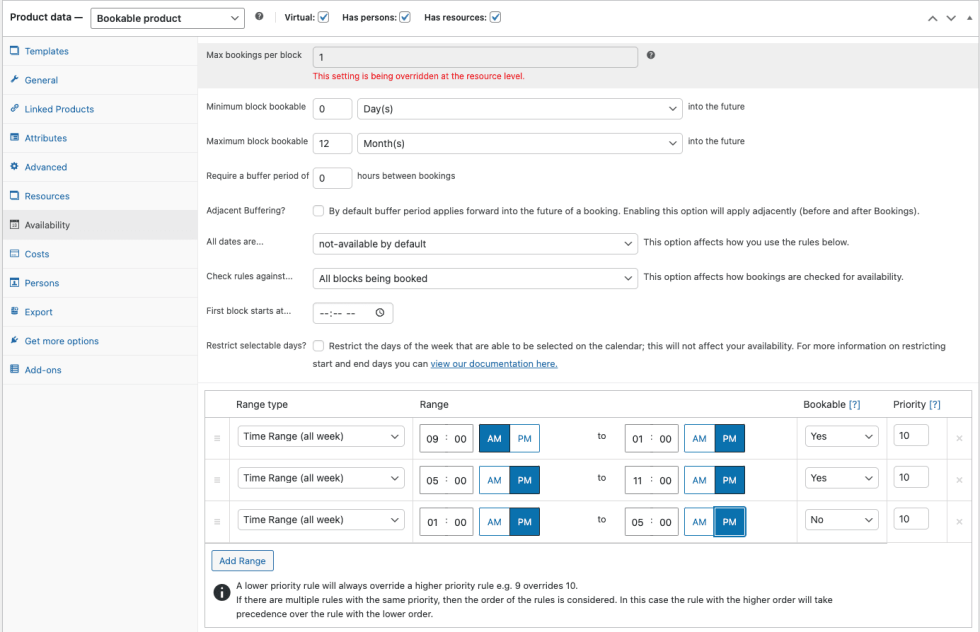Click the Resources tab icon
The width and height of the screenshot is (980, 632).
[14, 196]
